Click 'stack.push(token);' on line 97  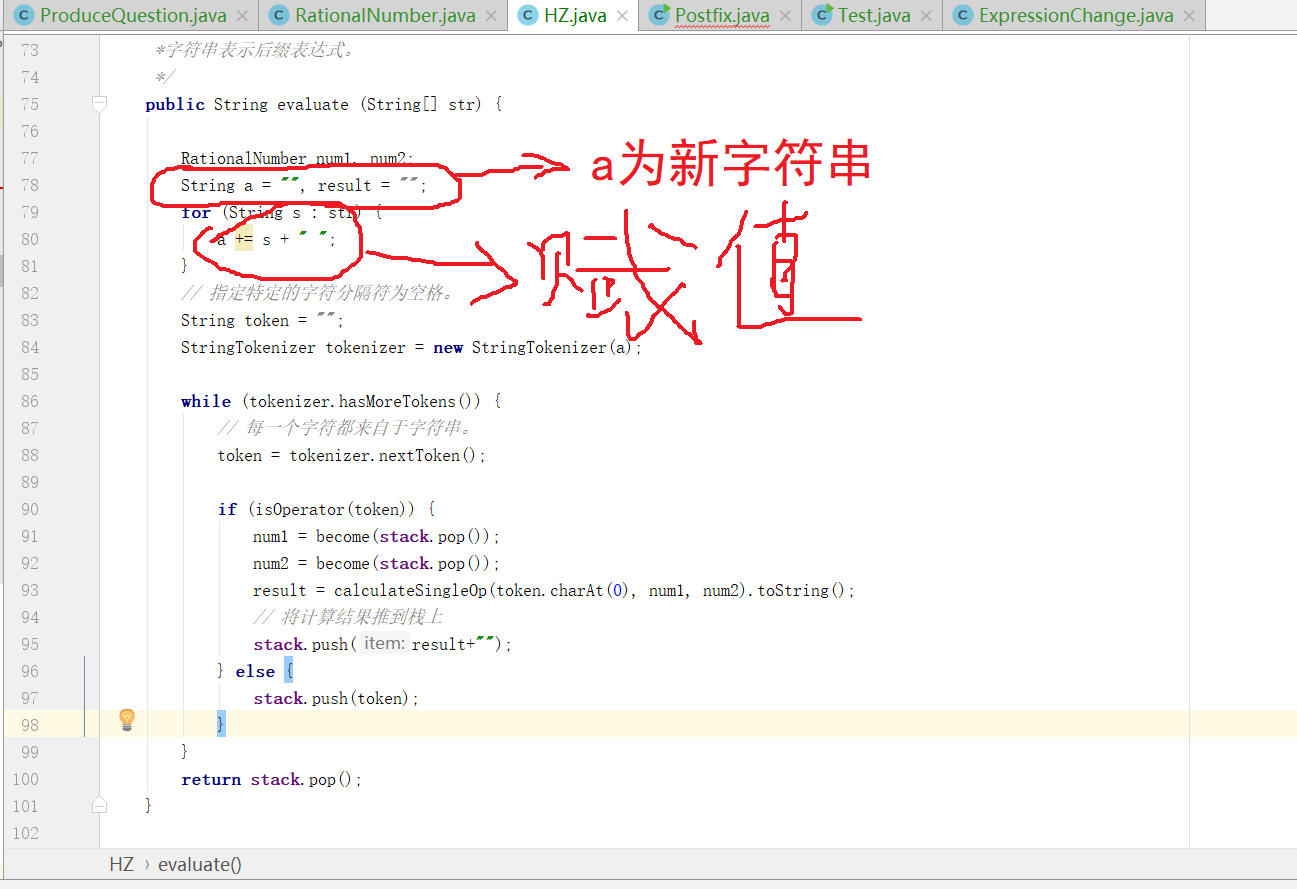tap(337, 698)
